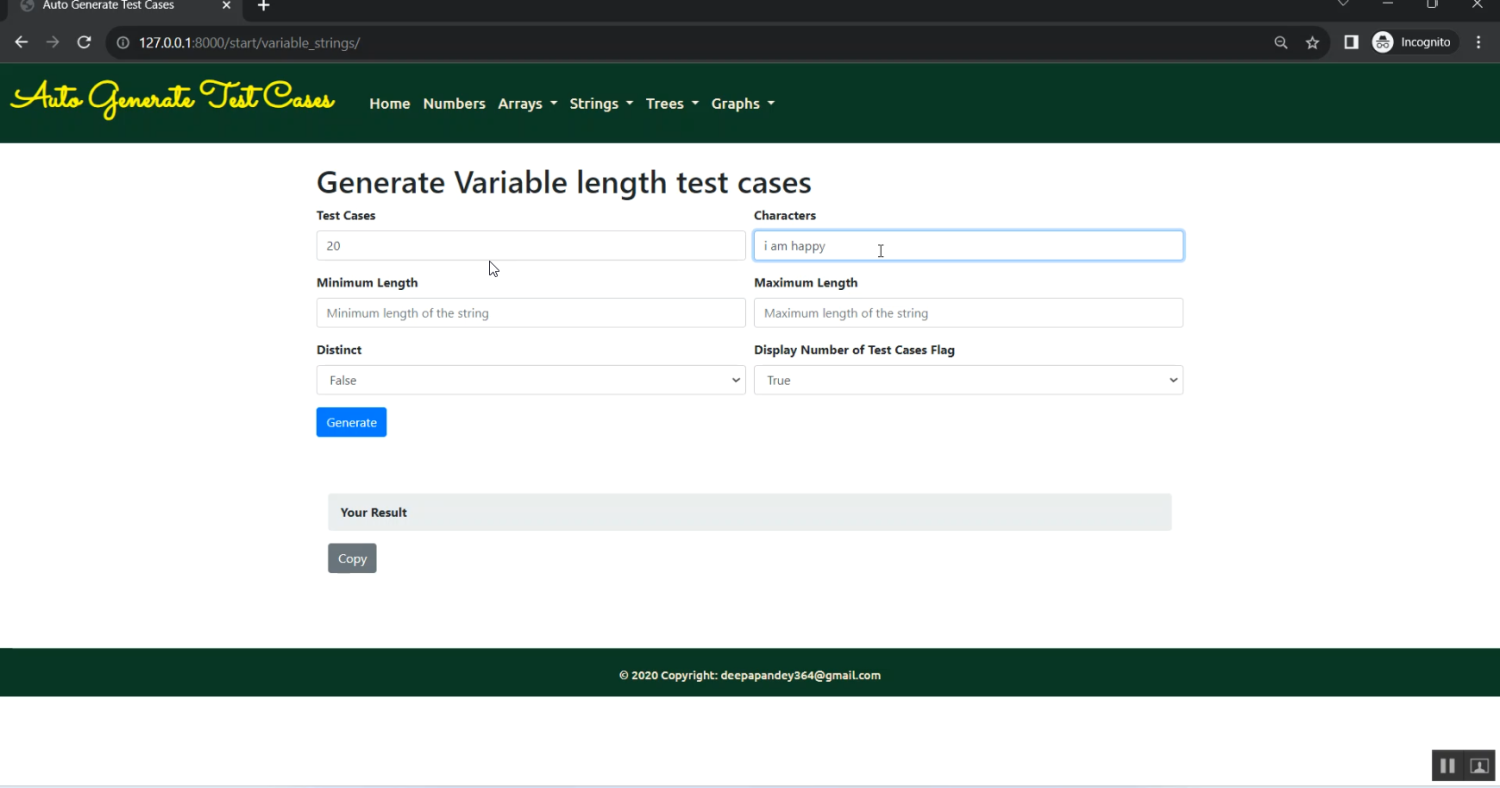1500x788 pixels.
Task: Open Display Number of Test Cases Flag dropdown
Action: click(967, 380)
